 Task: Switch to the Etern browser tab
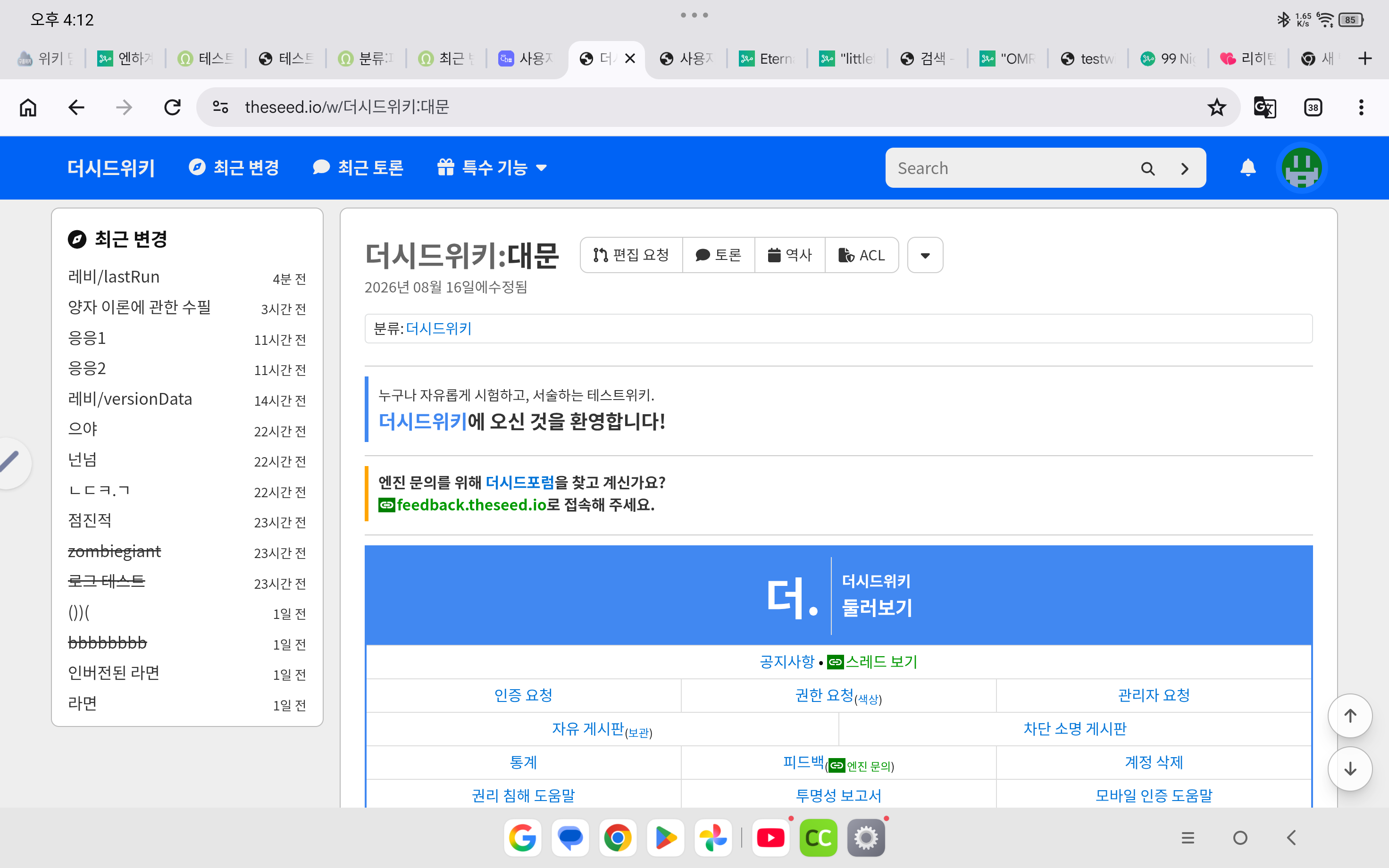[x=767, y=58]
